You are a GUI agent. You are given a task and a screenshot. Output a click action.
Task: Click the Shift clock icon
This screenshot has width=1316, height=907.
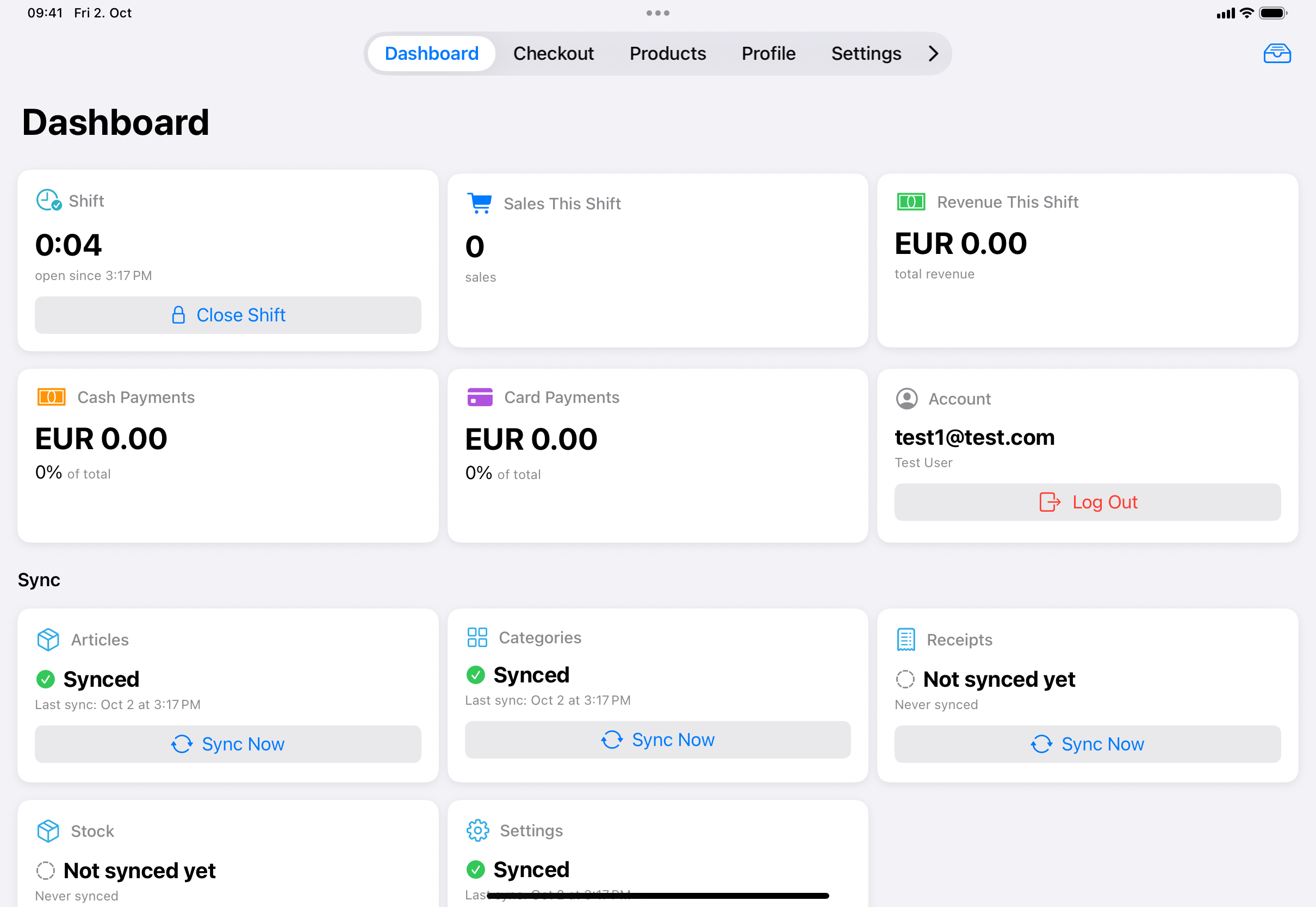pos(48,200)
